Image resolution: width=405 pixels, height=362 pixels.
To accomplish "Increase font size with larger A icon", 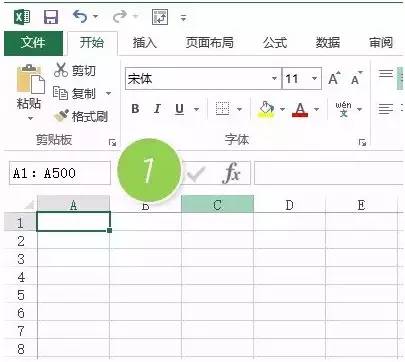I will pyautogui.click(x=334, y=79).
